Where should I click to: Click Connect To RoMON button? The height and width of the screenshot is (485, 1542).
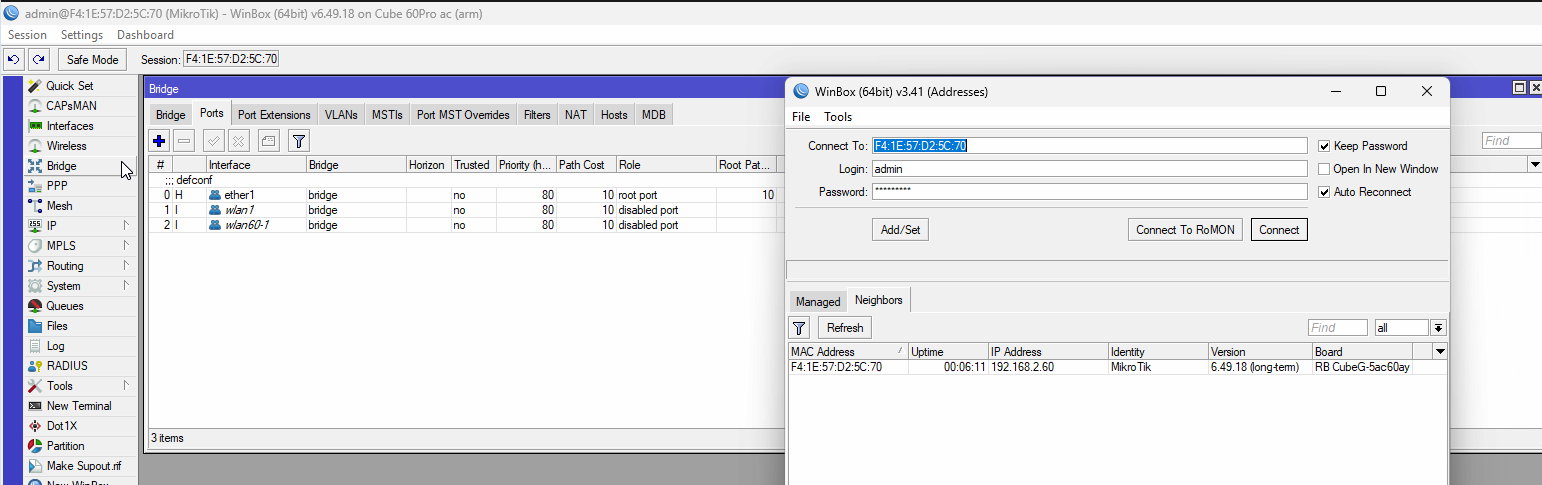point(1185,230)
